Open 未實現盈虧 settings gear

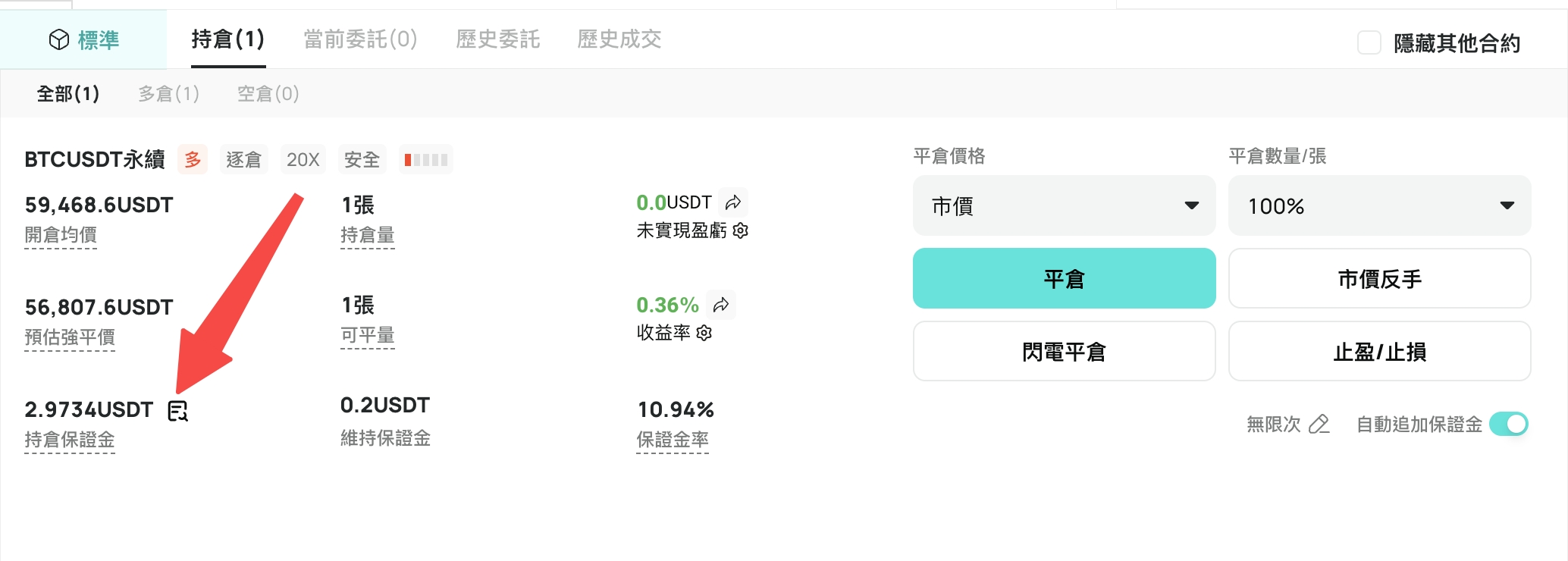[741, 230]
